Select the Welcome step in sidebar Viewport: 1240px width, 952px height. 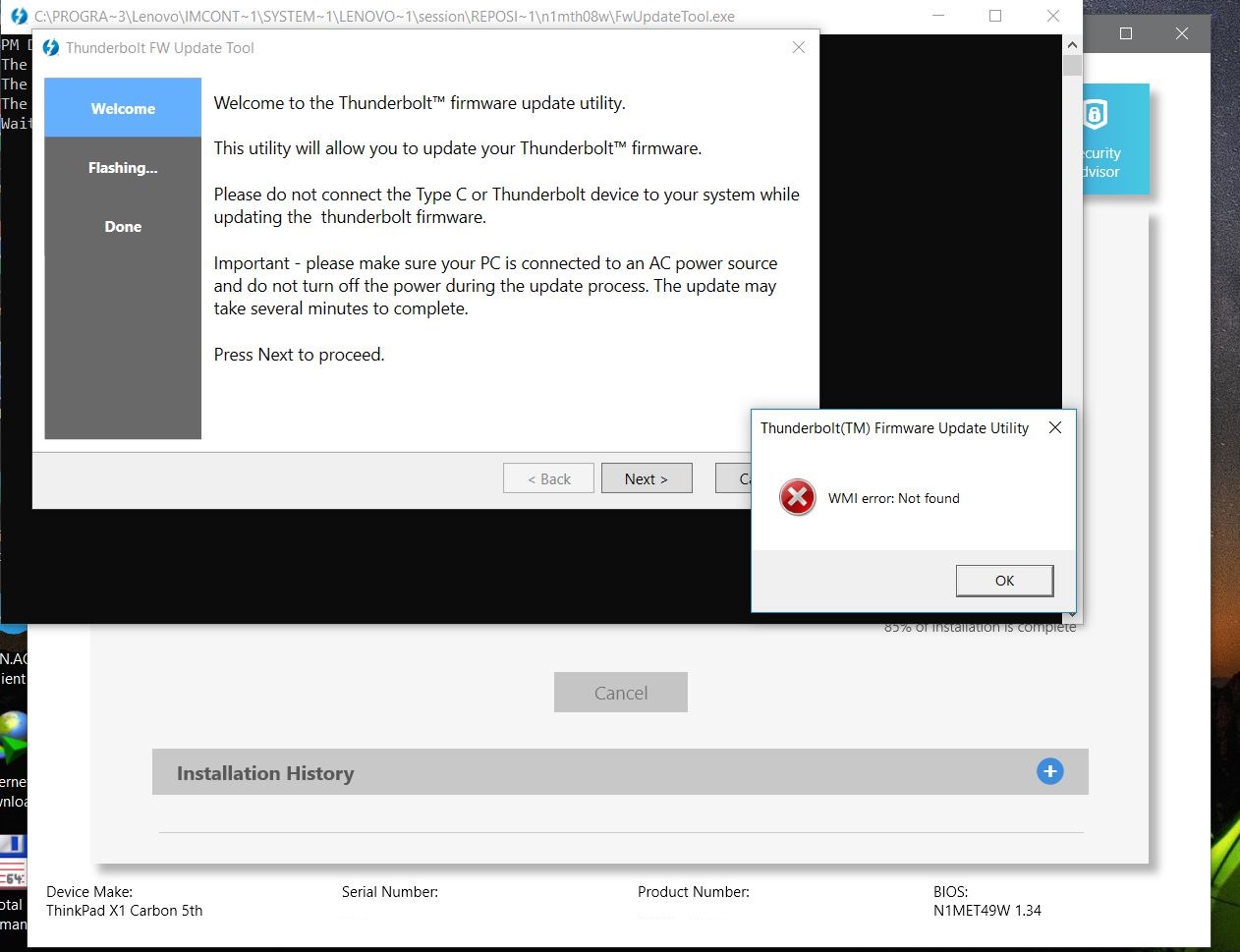pos(123,108)
